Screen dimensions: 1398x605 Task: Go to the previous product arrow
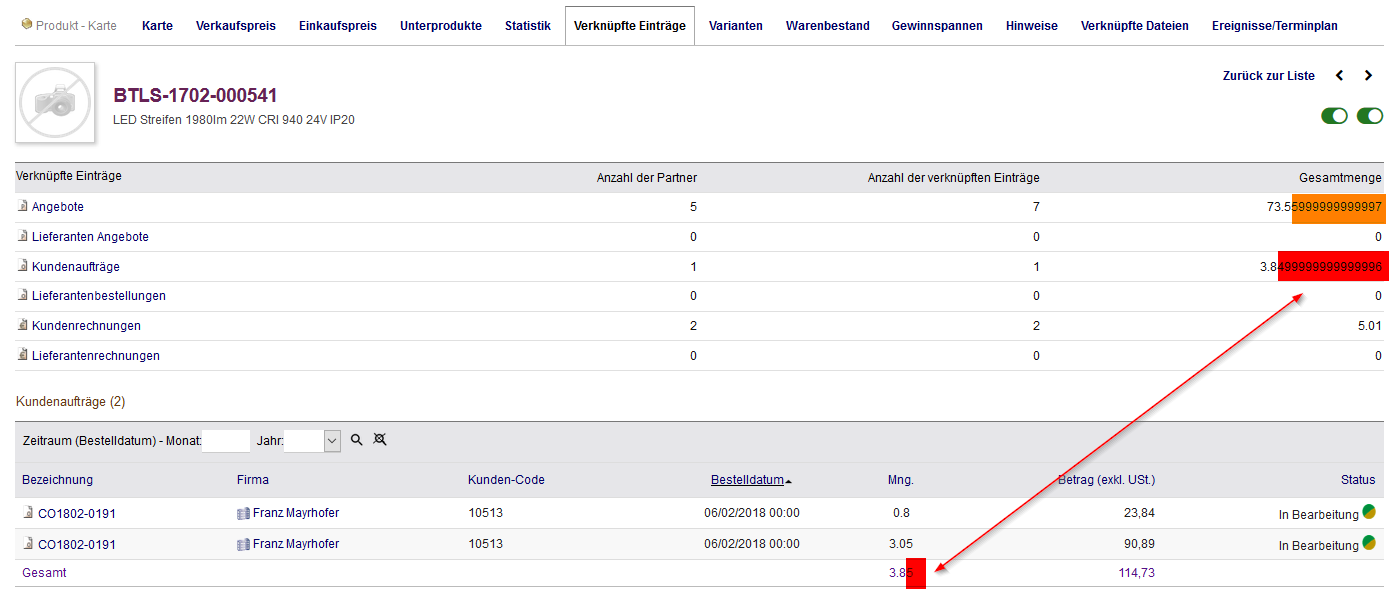pos(1340,76)
